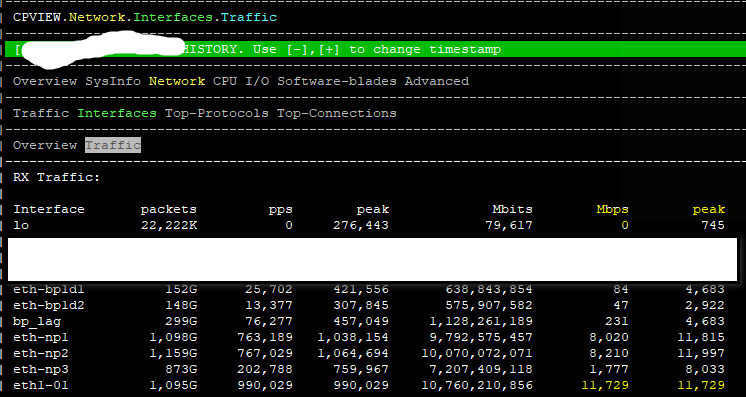Select the Network menu tab
Image resolution: width=746 pixels, height=397 pixels.
[177, 81]
